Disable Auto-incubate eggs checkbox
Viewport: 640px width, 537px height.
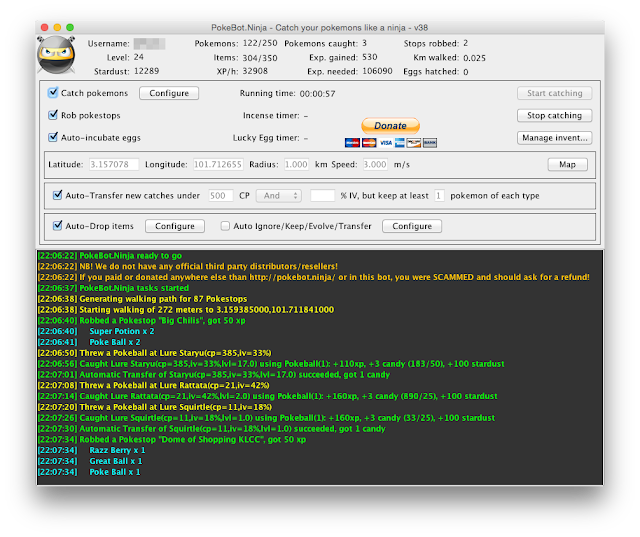[53, 137]
